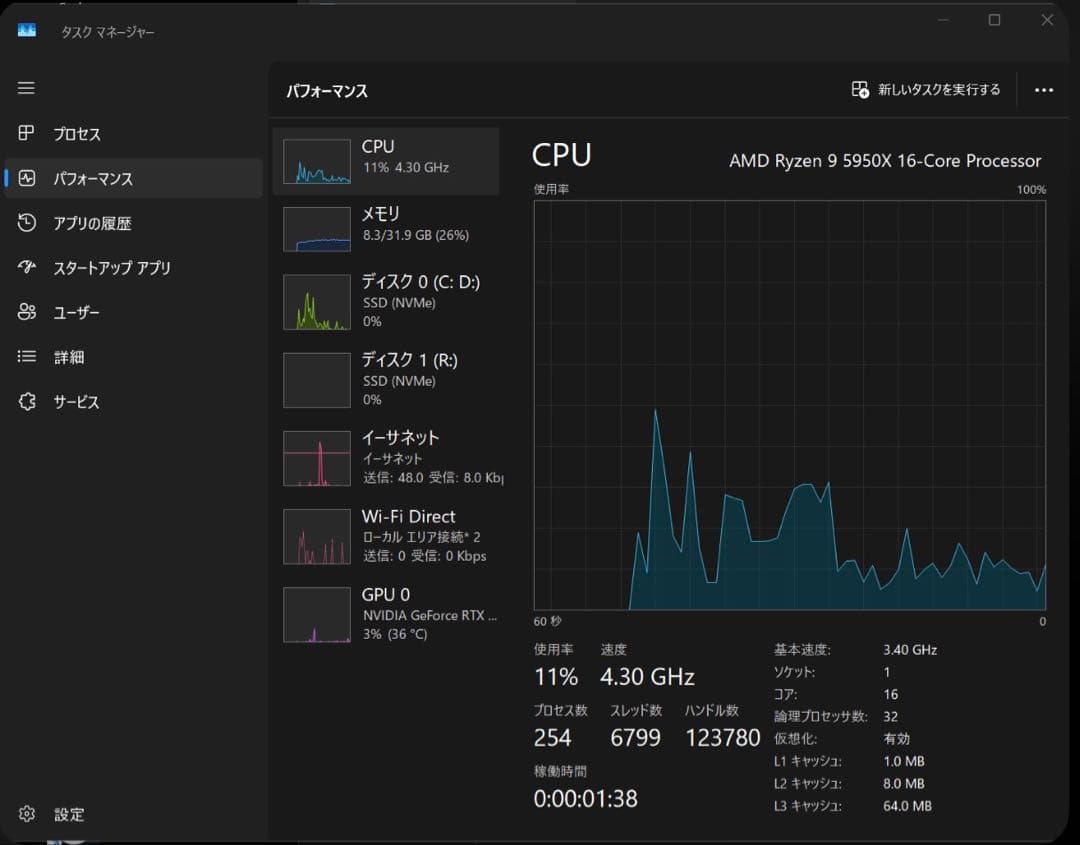Click 新しいタスクを実行する button

(926, 90)
